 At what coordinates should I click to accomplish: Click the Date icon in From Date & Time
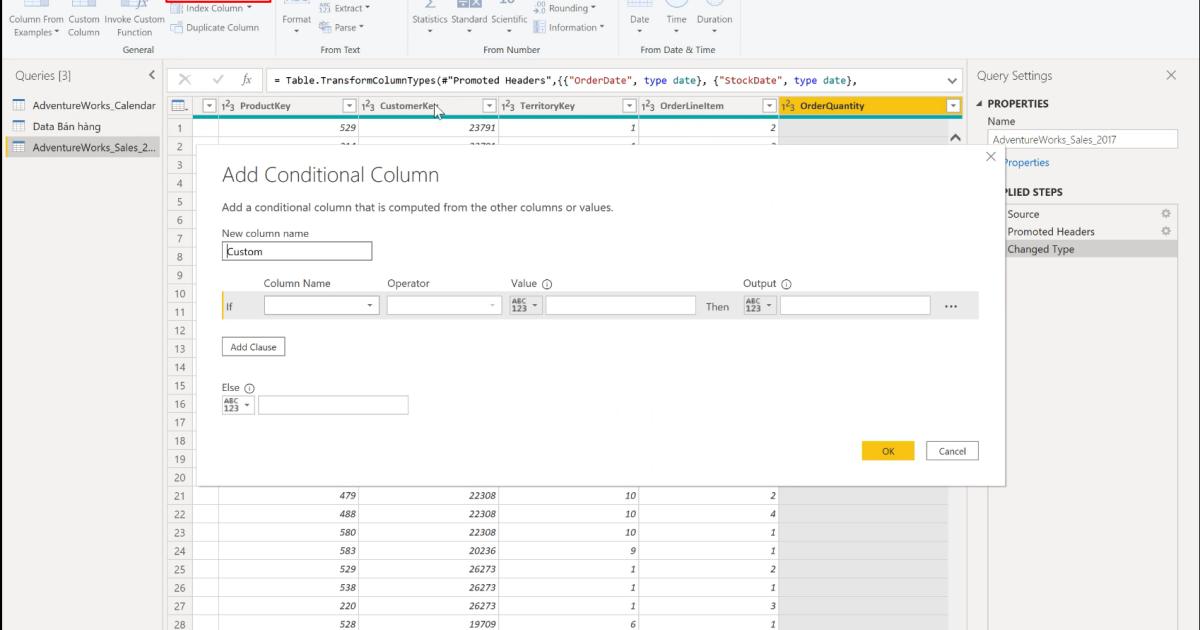[x=639, y=17]
